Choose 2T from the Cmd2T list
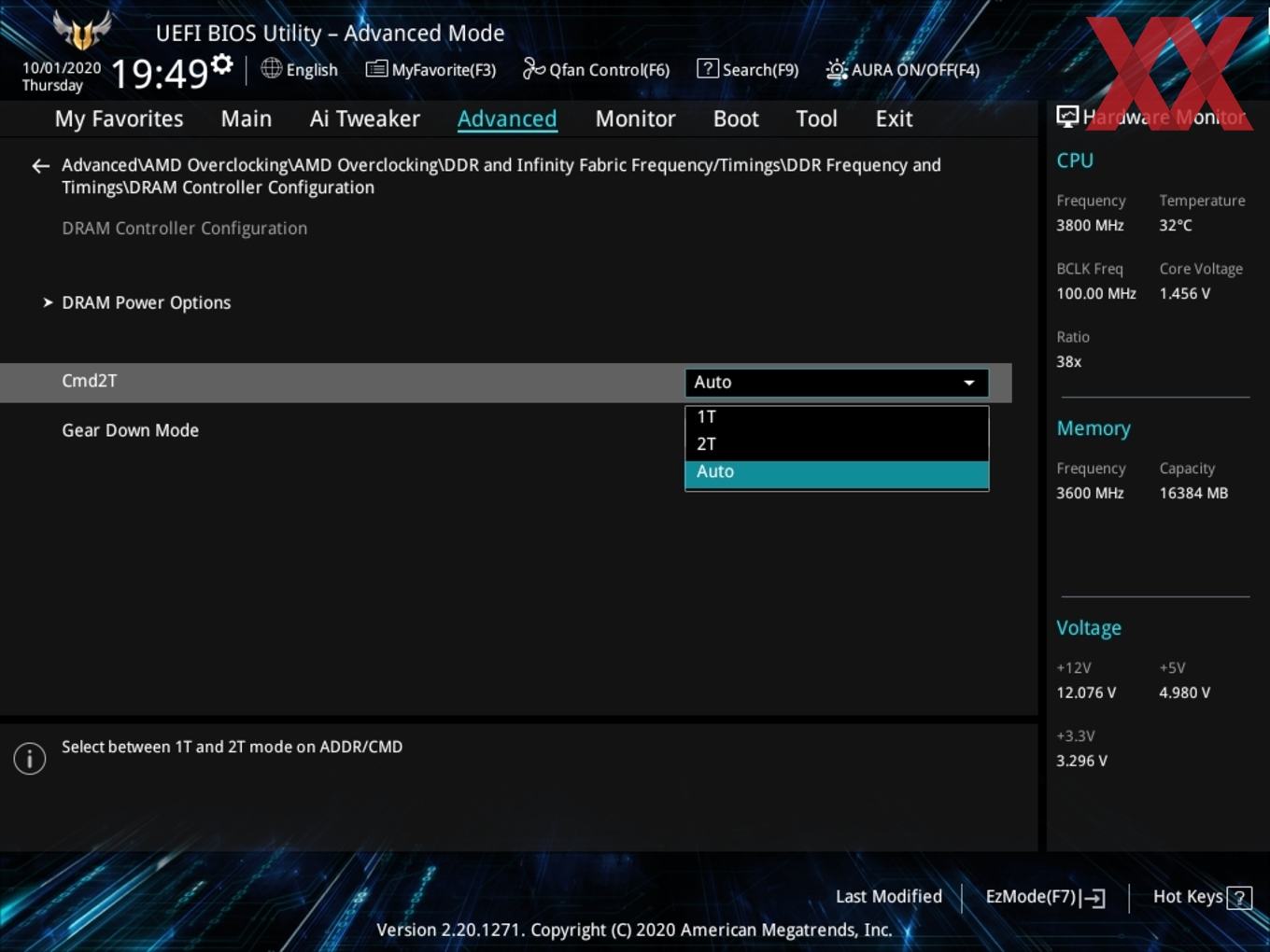1270x952 pixels. coord(837,444)
